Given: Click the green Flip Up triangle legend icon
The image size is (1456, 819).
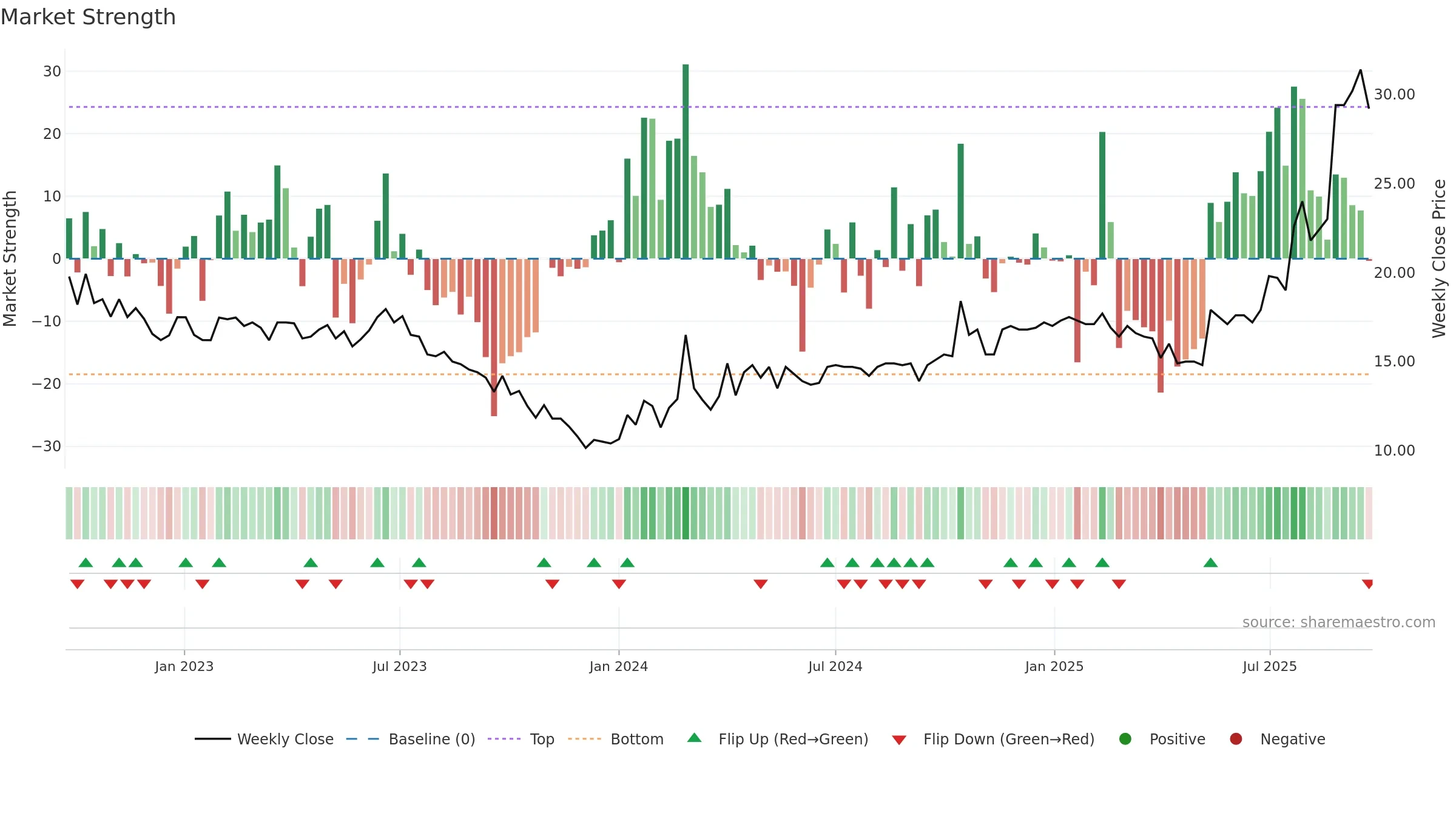Looking at the screenshot, I should (x=695, y=738).
